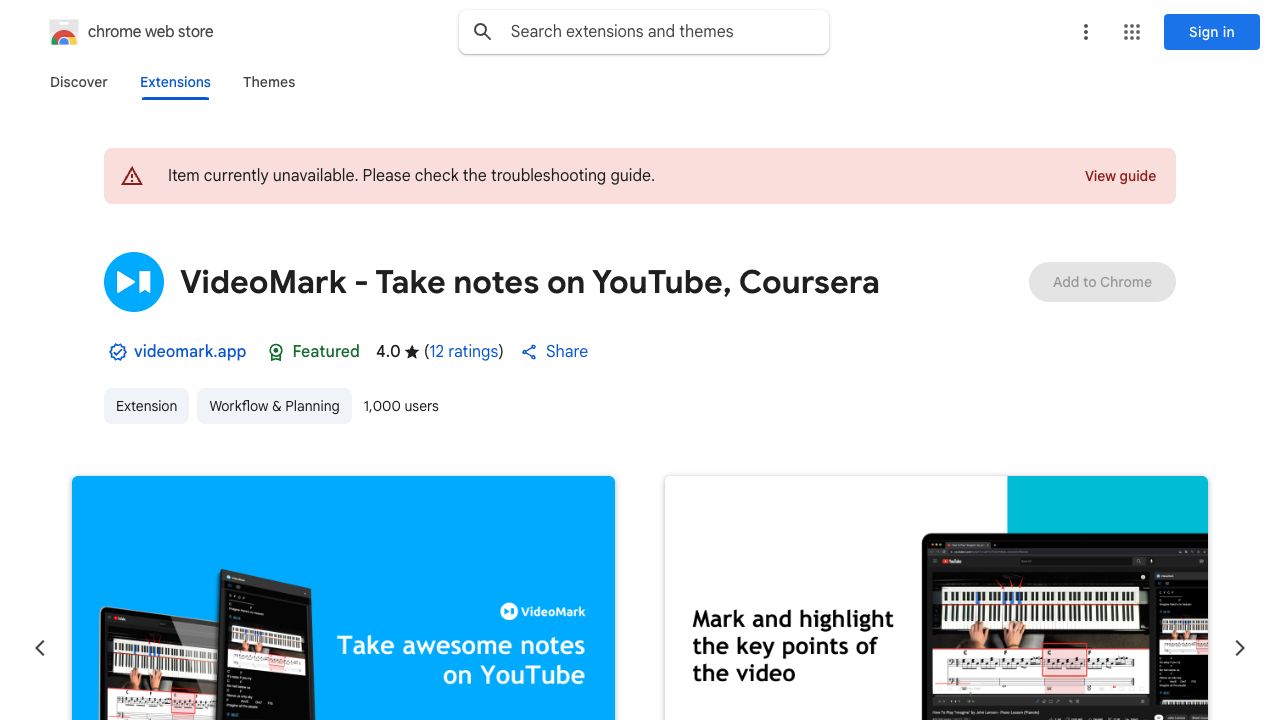Click the Share icon
This screenshot has width=1280, height=720.
pyautogui.click(x=530, y=352)
